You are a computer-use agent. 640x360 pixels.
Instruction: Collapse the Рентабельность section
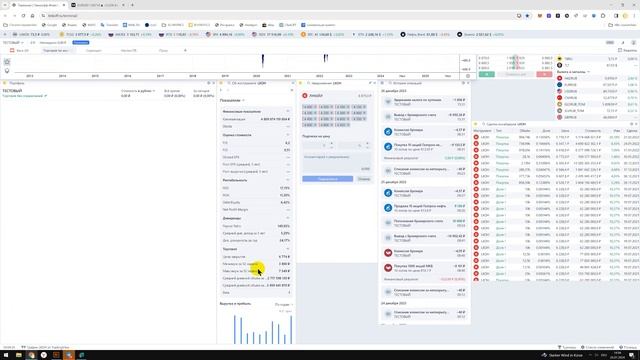click(x=287, y=180)
